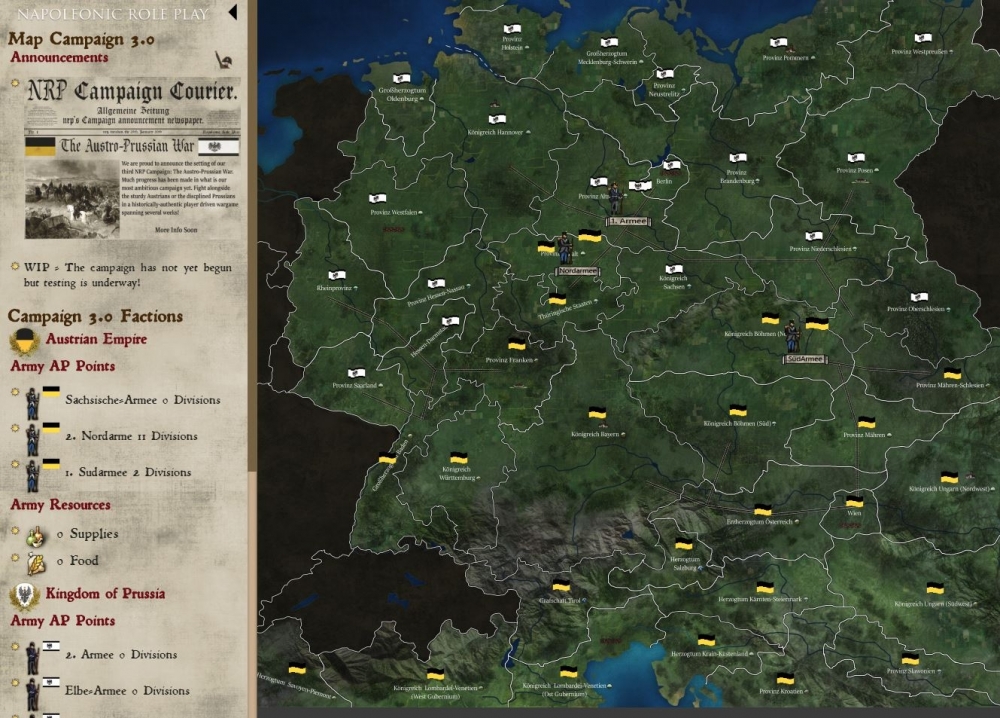Select the SüdArmee soldier unit

pos(792,336)
